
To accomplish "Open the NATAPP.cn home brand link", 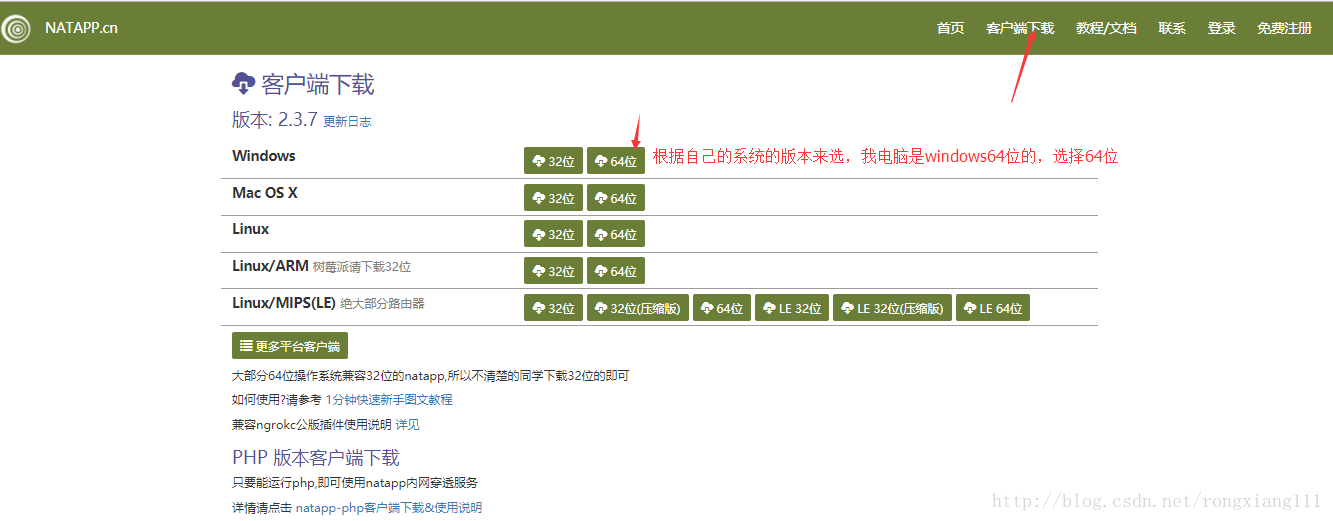I will pos(81,28).
